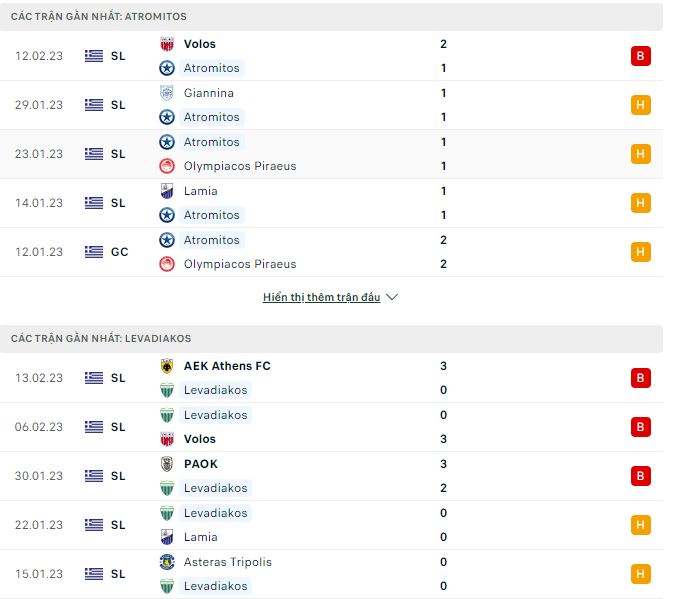This screenshot has height=599, width=675.
Task: Select the 'Các trận gần nhất: Atromitos' header
Action: click(99, 17)
